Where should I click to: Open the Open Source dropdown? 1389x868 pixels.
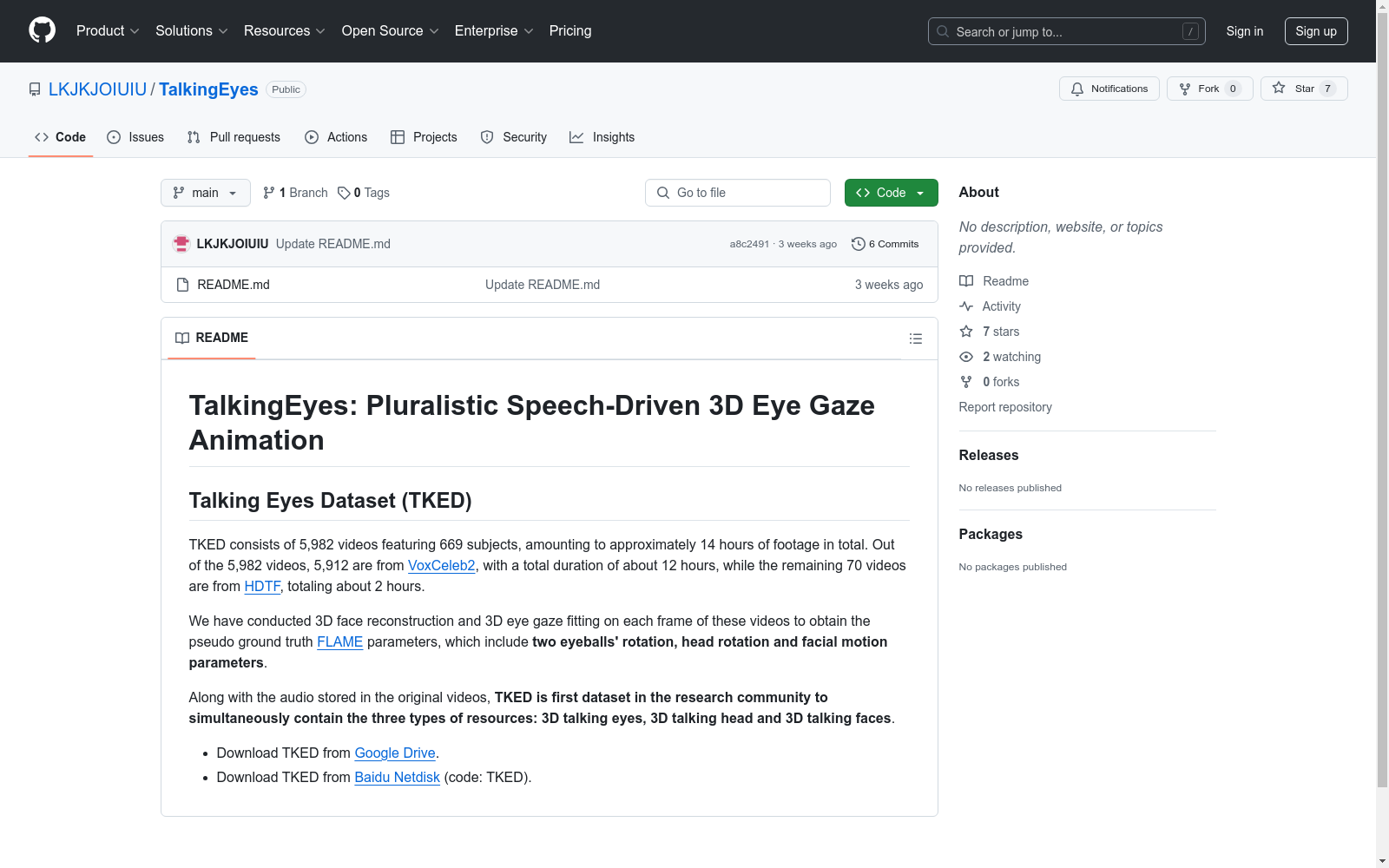click(391, 31)
